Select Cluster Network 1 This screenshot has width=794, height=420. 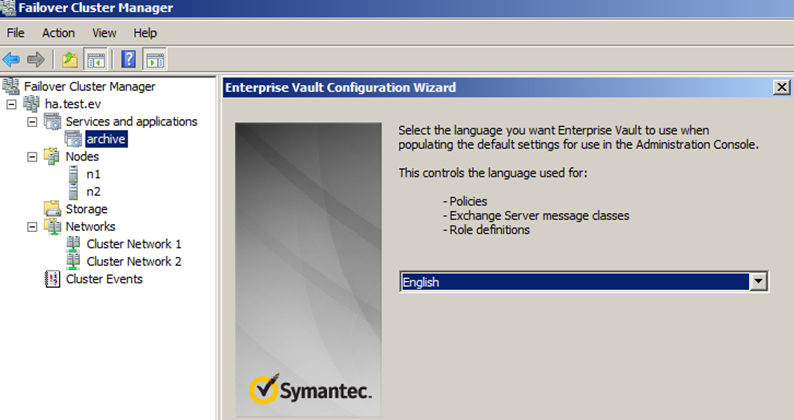click(134, 244)
